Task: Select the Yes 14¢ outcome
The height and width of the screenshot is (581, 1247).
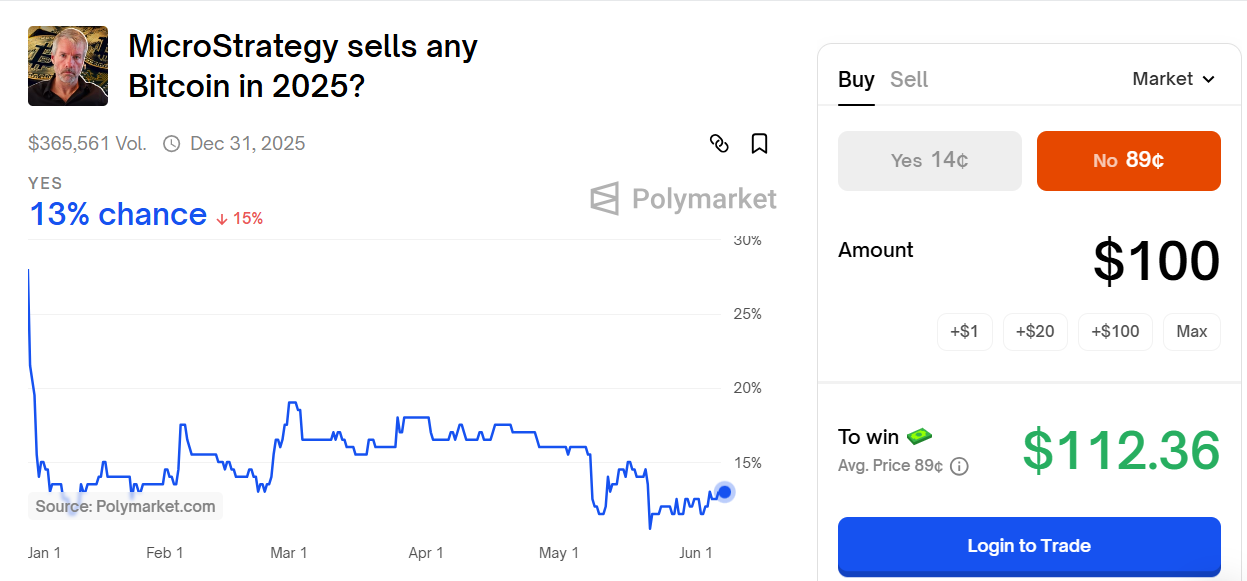Action: (x=929, y=161)
